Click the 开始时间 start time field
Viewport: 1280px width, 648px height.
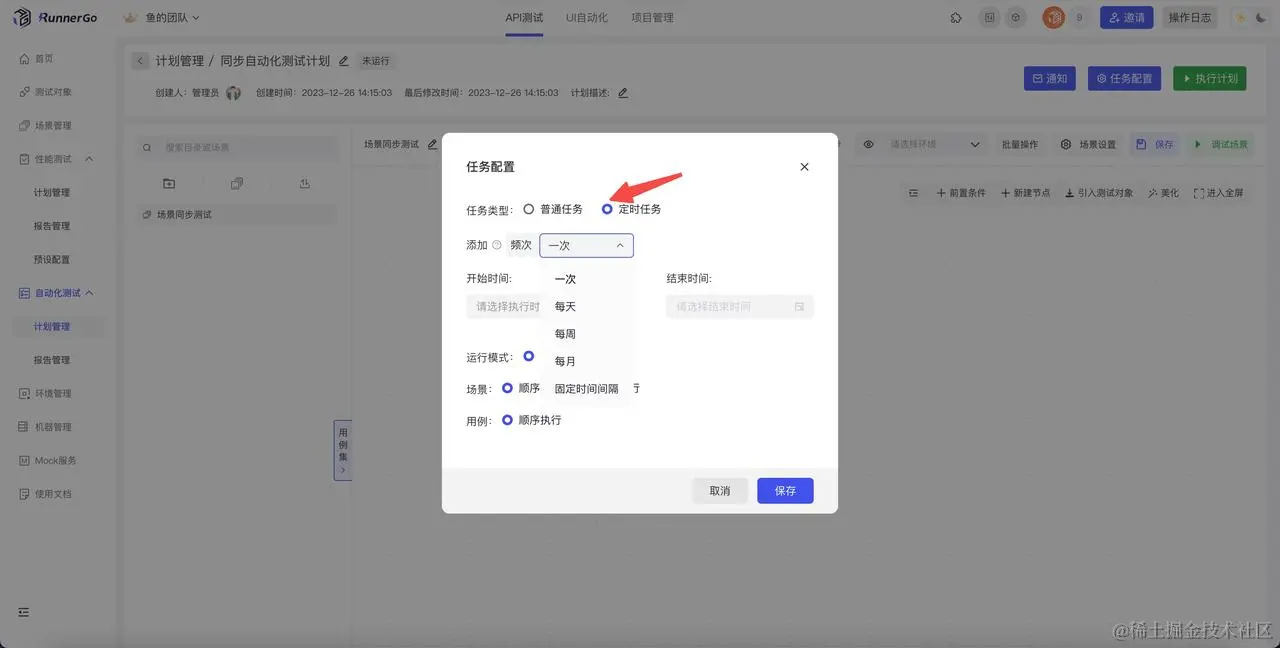point(505,306)
